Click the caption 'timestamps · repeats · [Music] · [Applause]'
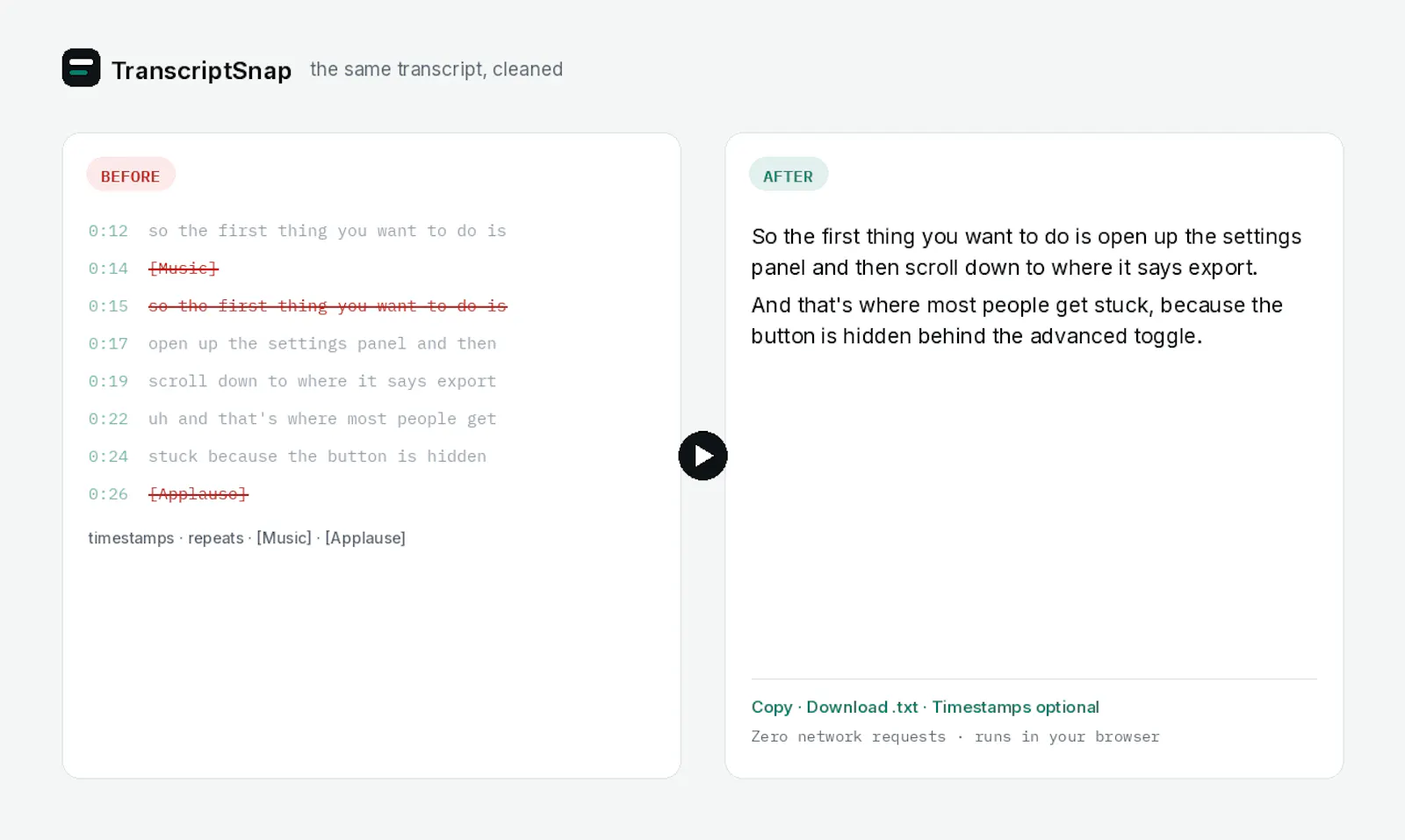1405x840 pixels. (x=247, y=538)
